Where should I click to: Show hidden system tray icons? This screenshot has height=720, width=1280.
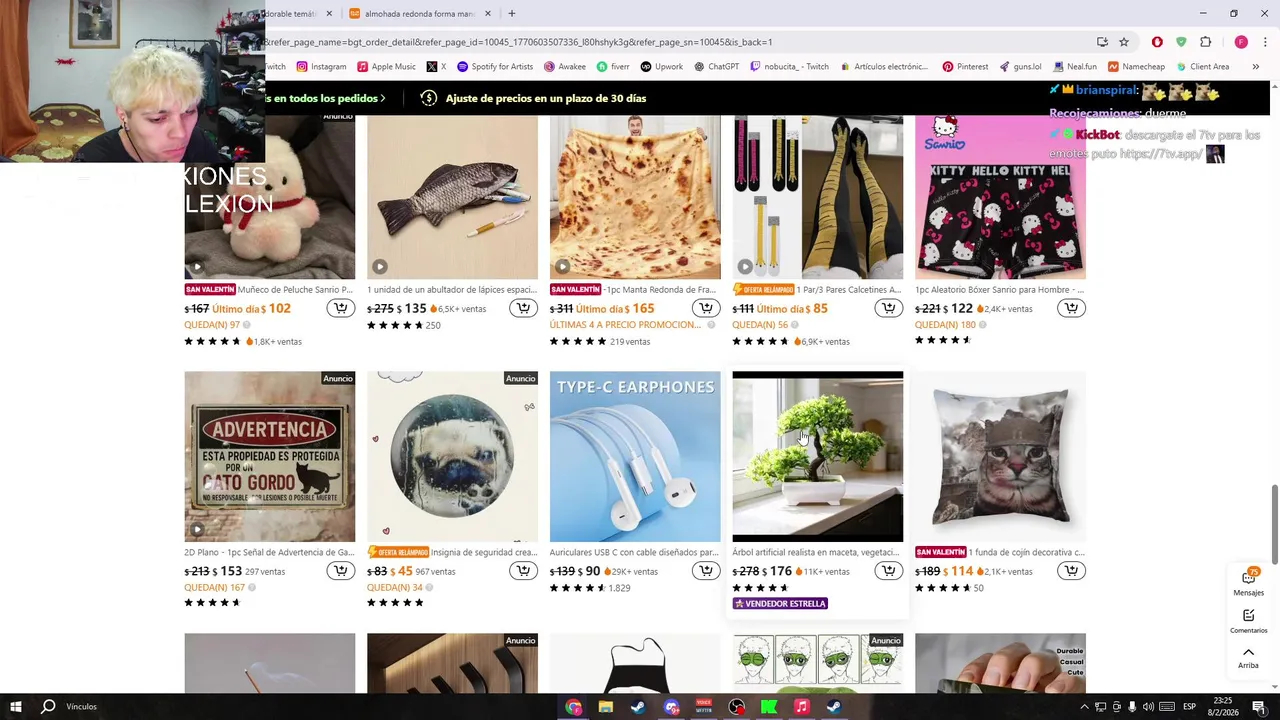[x=1084, y=707]
